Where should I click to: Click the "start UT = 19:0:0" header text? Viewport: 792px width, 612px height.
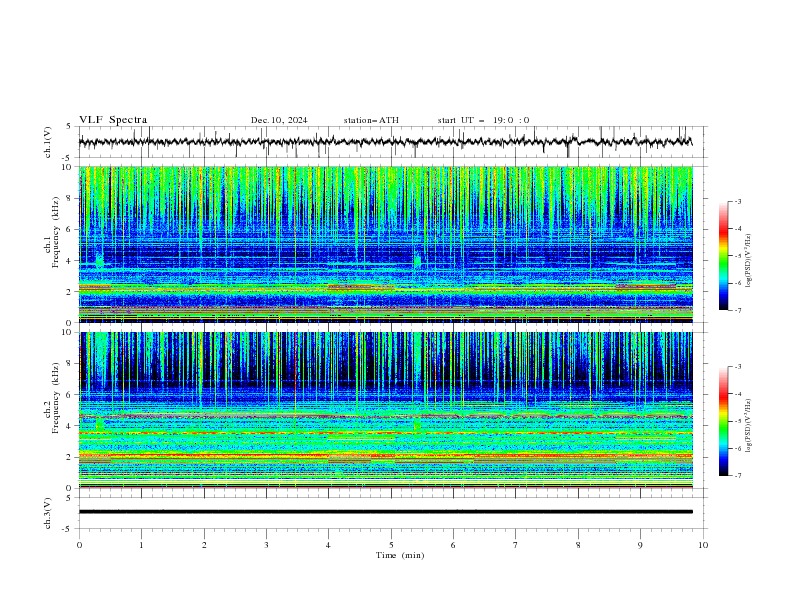coord(483,120)
